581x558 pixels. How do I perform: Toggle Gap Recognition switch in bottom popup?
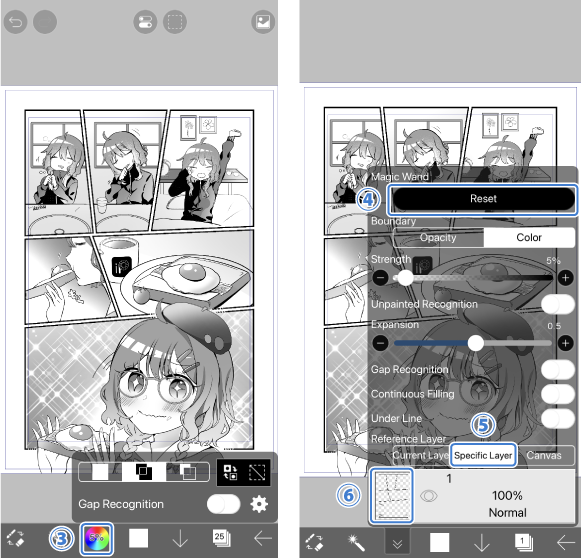[223, 504]
